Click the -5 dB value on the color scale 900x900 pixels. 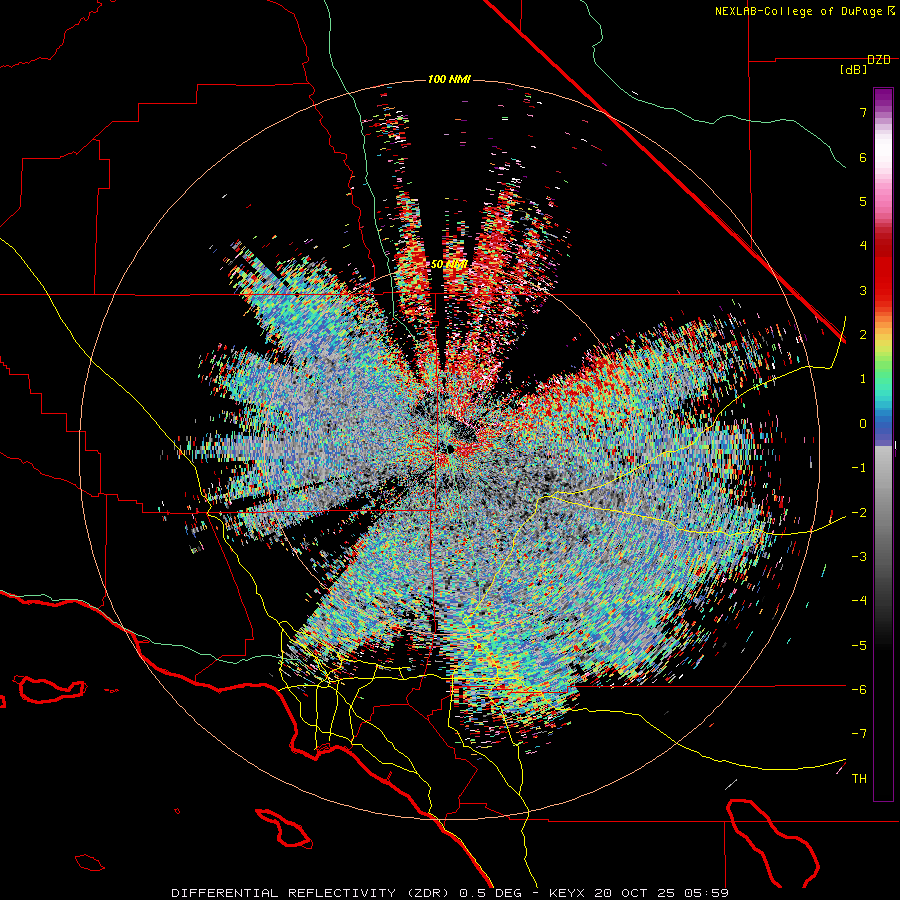(x=859, y=645)
